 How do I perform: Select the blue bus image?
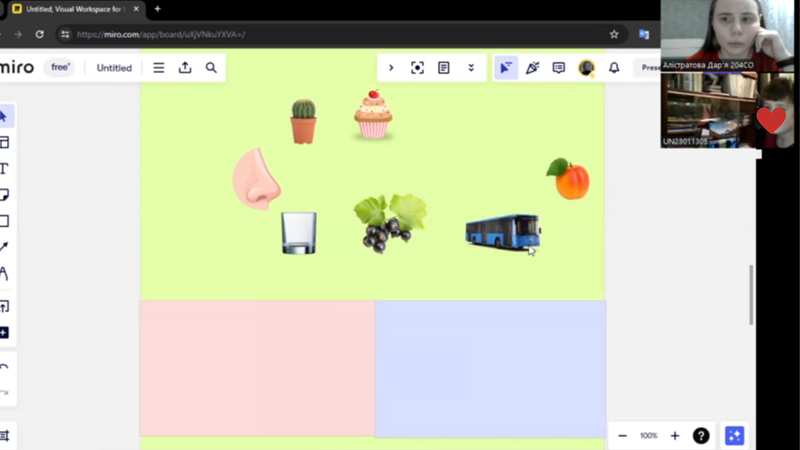[503, 232]
